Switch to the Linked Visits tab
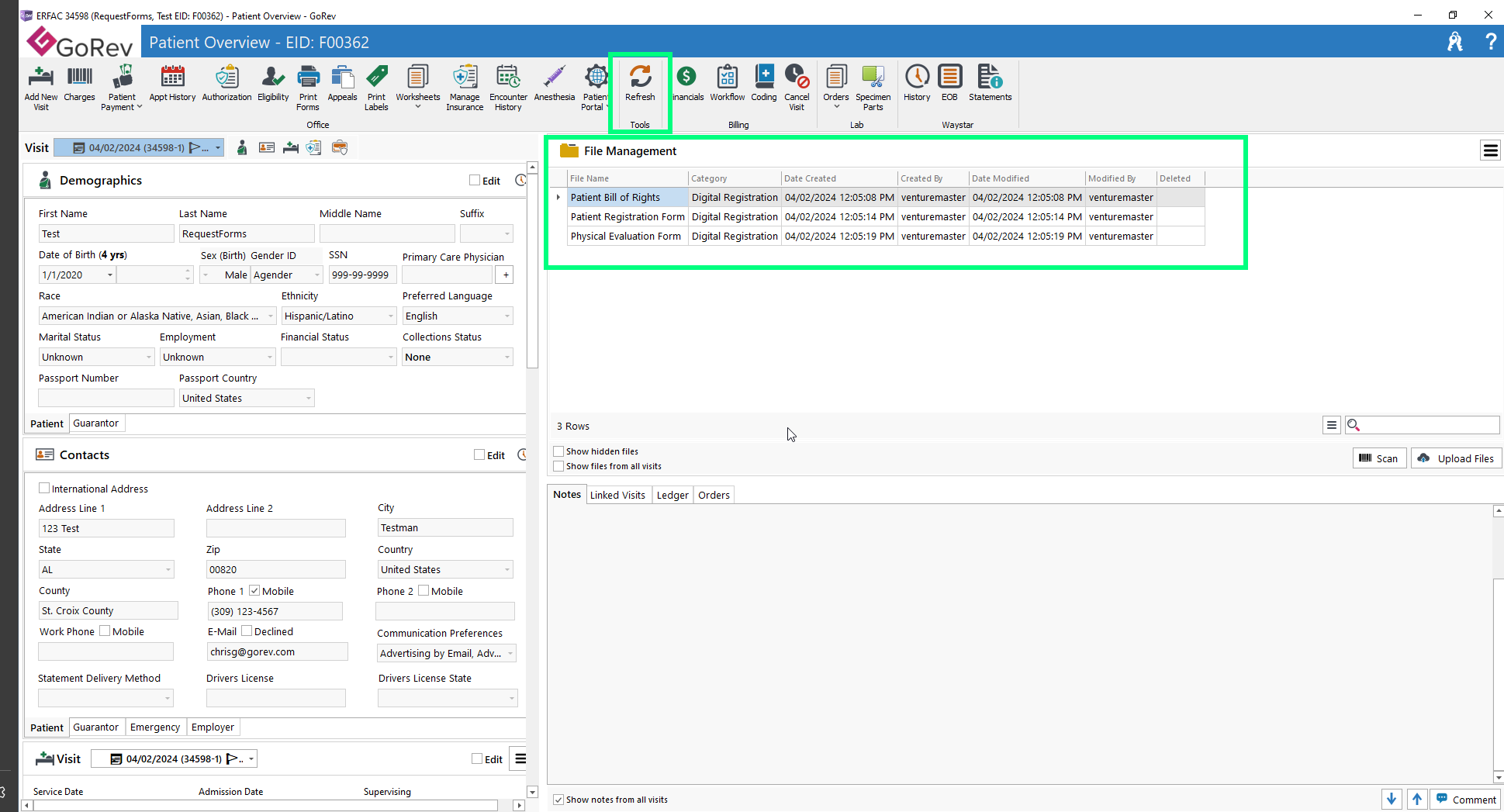Image resolution: width=1504 pixels, height=812 pixels. point(617,495)
